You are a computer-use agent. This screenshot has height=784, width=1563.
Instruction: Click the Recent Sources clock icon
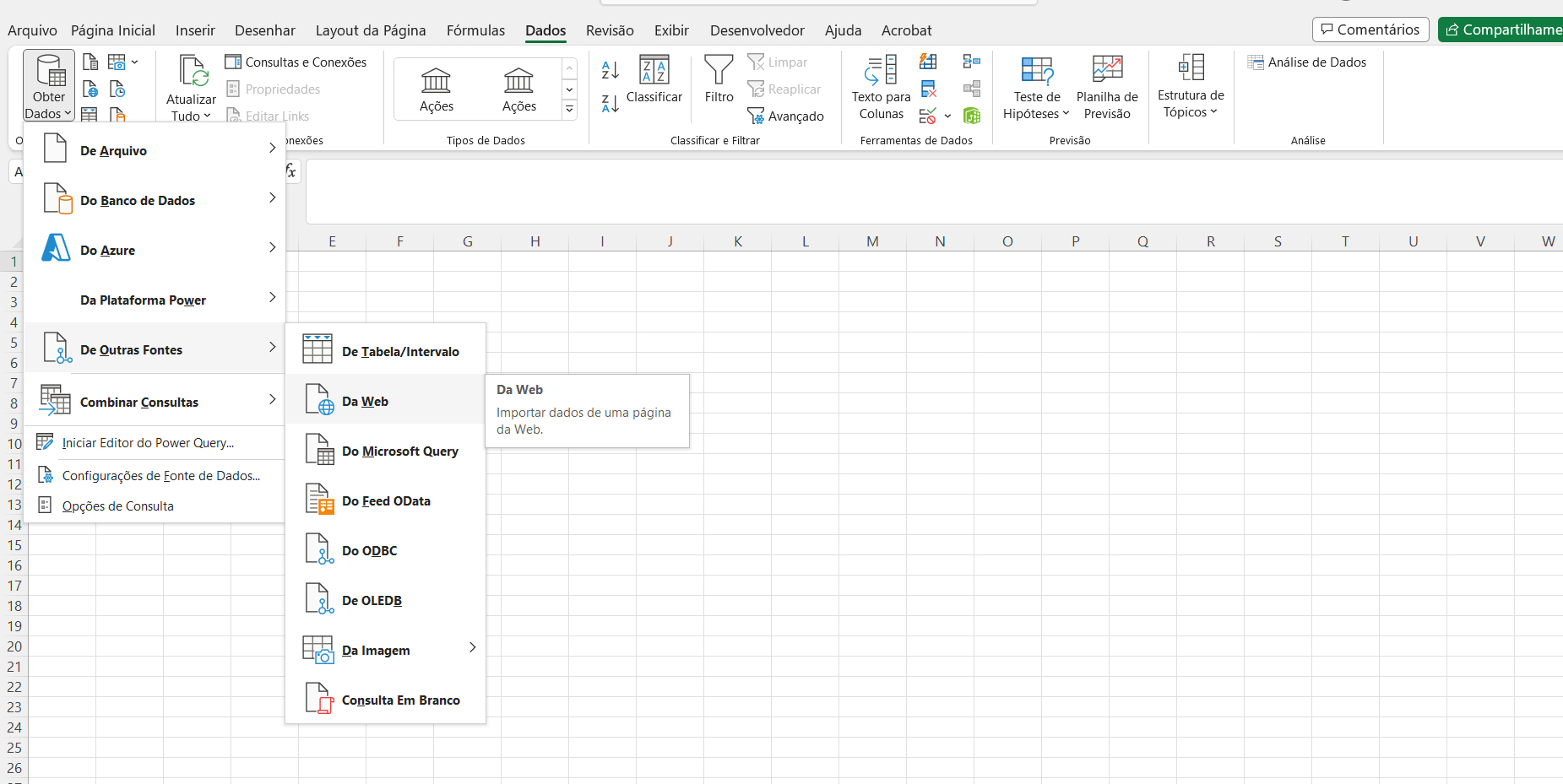tap(117, 89)
